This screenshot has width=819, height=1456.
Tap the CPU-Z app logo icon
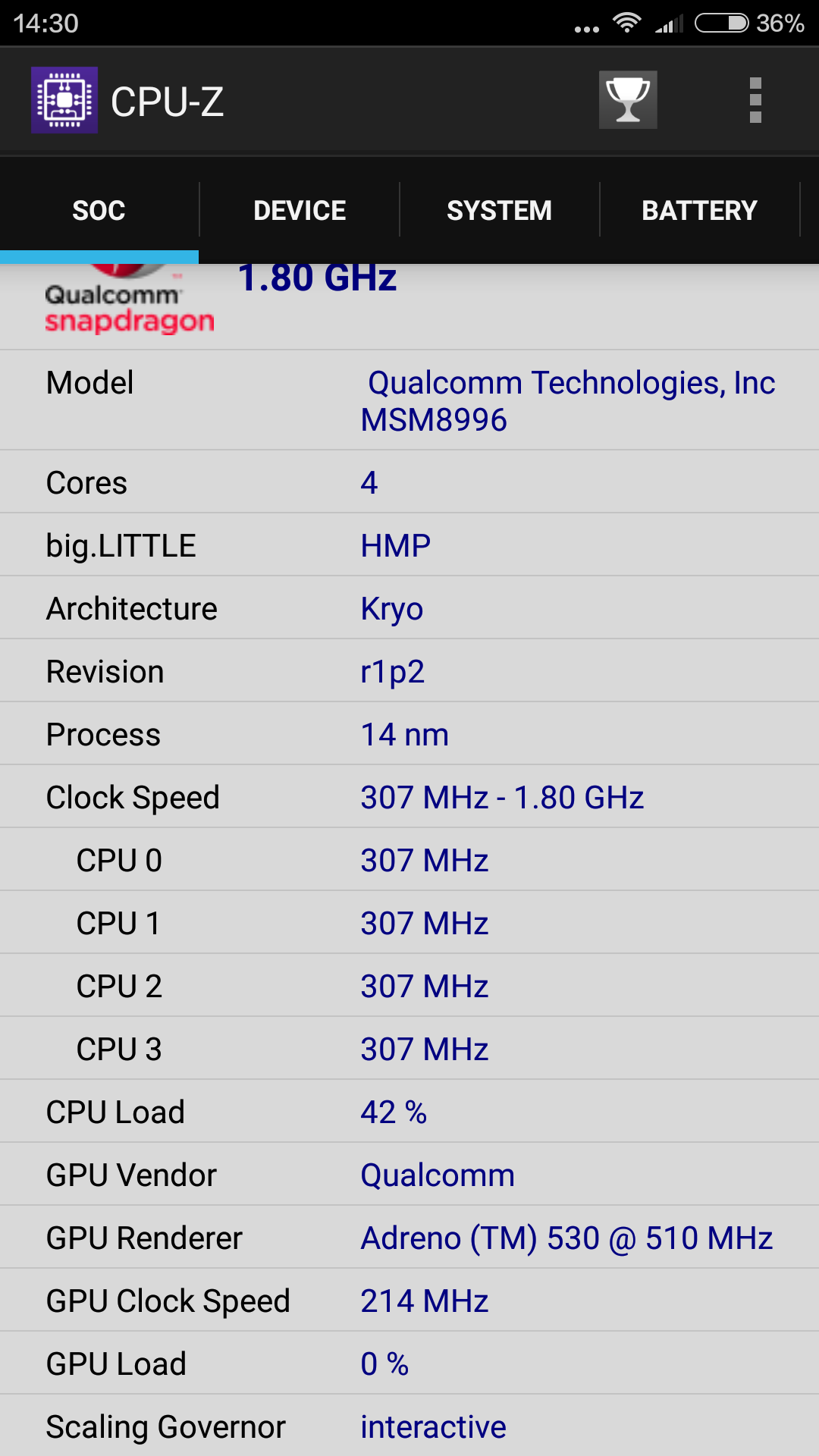(64, 100)
